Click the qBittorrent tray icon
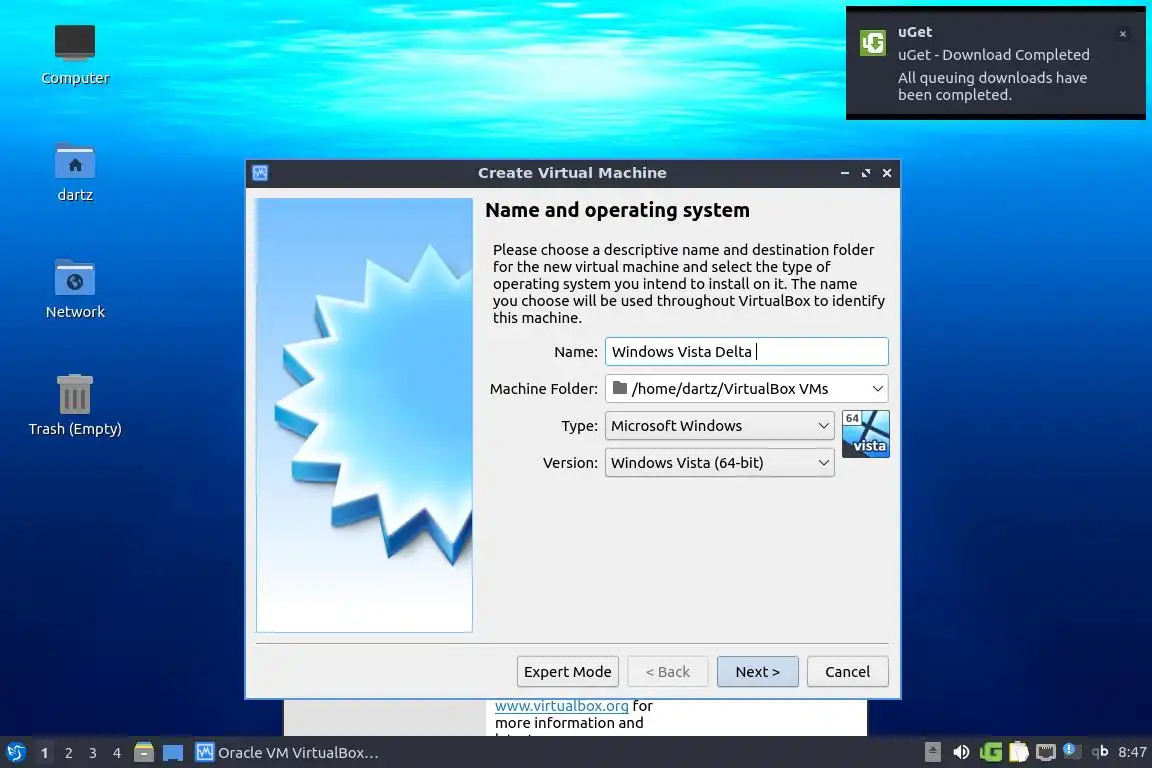The height and width of the screenshot is (768, 1152). pyautogui.click(x=1099, y=751)
